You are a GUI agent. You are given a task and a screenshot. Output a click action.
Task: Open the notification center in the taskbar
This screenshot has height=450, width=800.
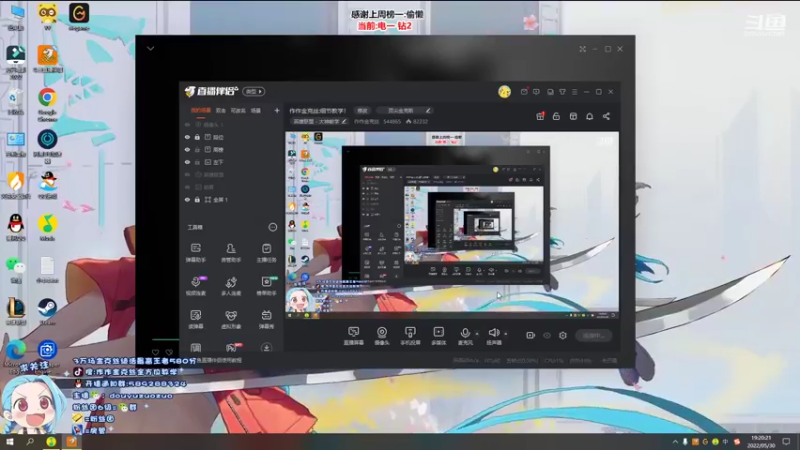786,442
